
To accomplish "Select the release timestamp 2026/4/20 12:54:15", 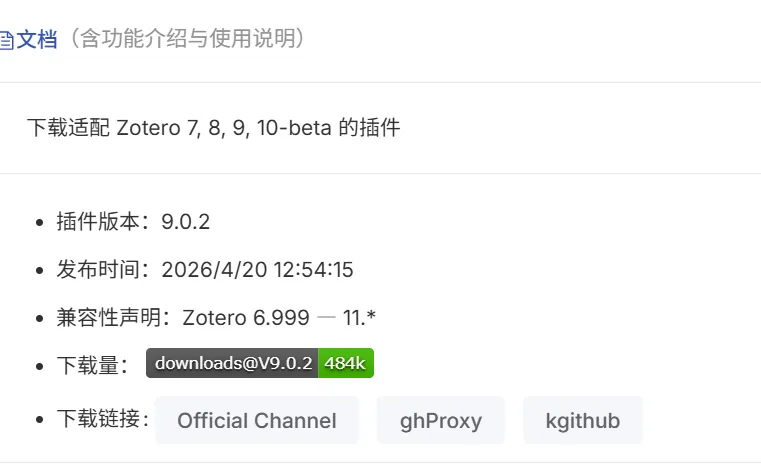I will [x=257, y=270].
